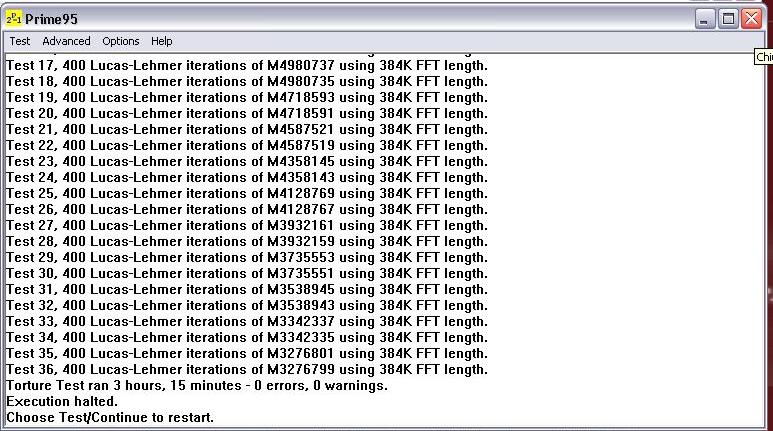Image resolution: width=773 pixels, height=431 pixels.
Task: Select the Test 17 M4980737 line
Action: [246, 66]
